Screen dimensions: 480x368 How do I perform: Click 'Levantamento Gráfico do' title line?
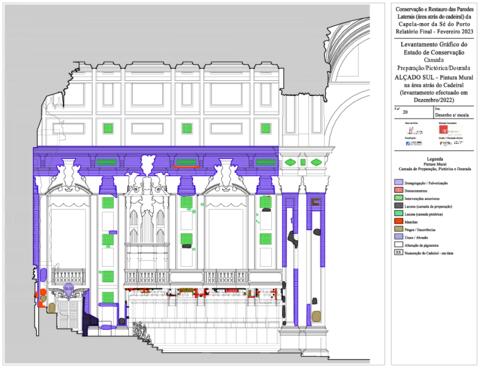[434, 44]
